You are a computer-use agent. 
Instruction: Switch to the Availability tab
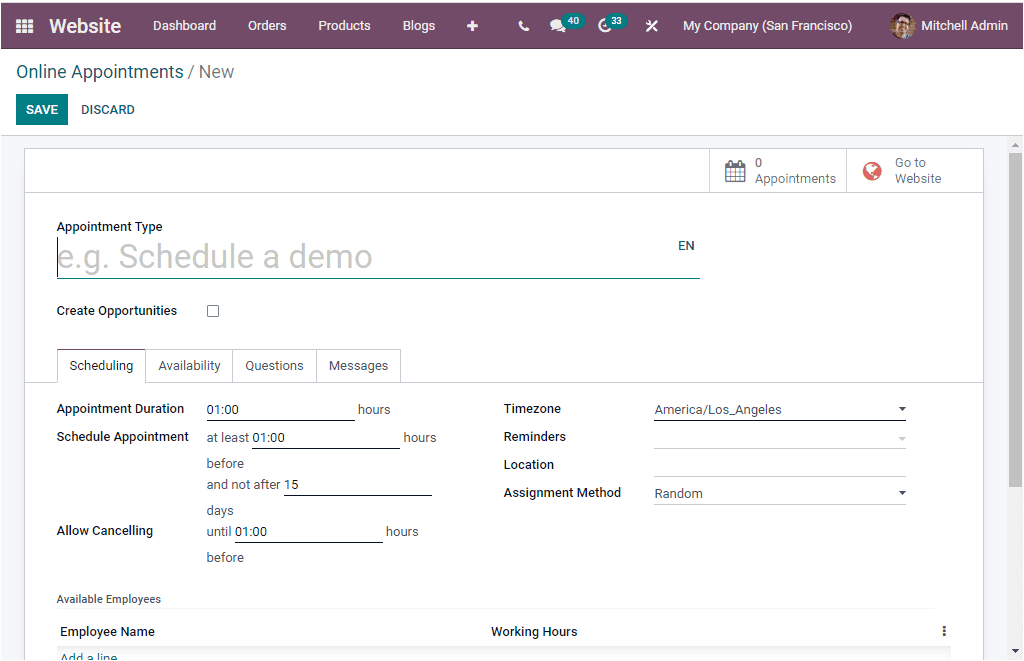point(188,365)
